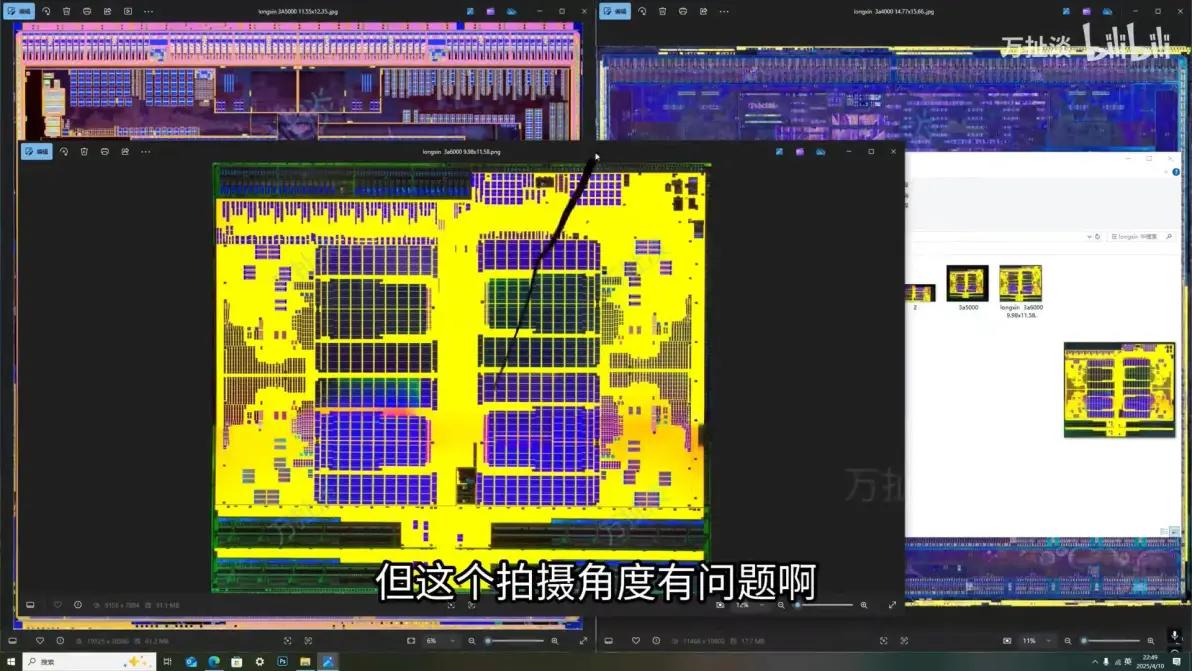
Task: Open more options in 3A5000 window
Action: point(148,11)
